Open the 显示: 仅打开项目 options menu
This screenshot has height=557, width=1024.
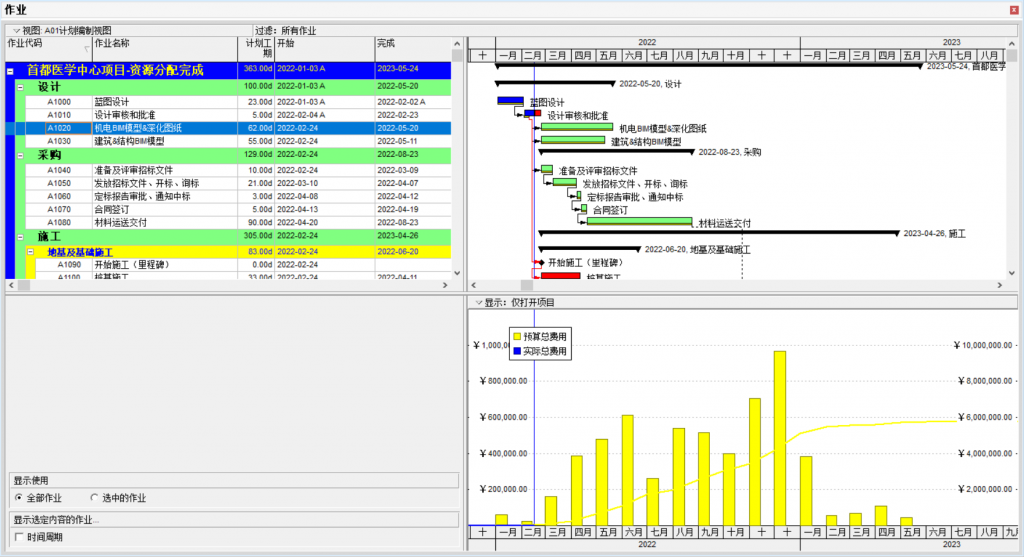479,303
